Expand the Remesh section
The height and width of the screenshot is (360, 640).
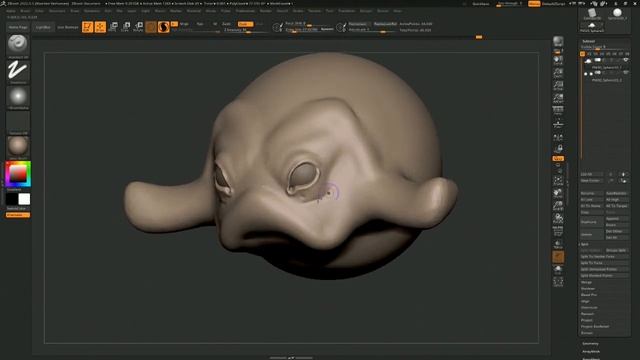pyautogui.click(x=587, y=314)
